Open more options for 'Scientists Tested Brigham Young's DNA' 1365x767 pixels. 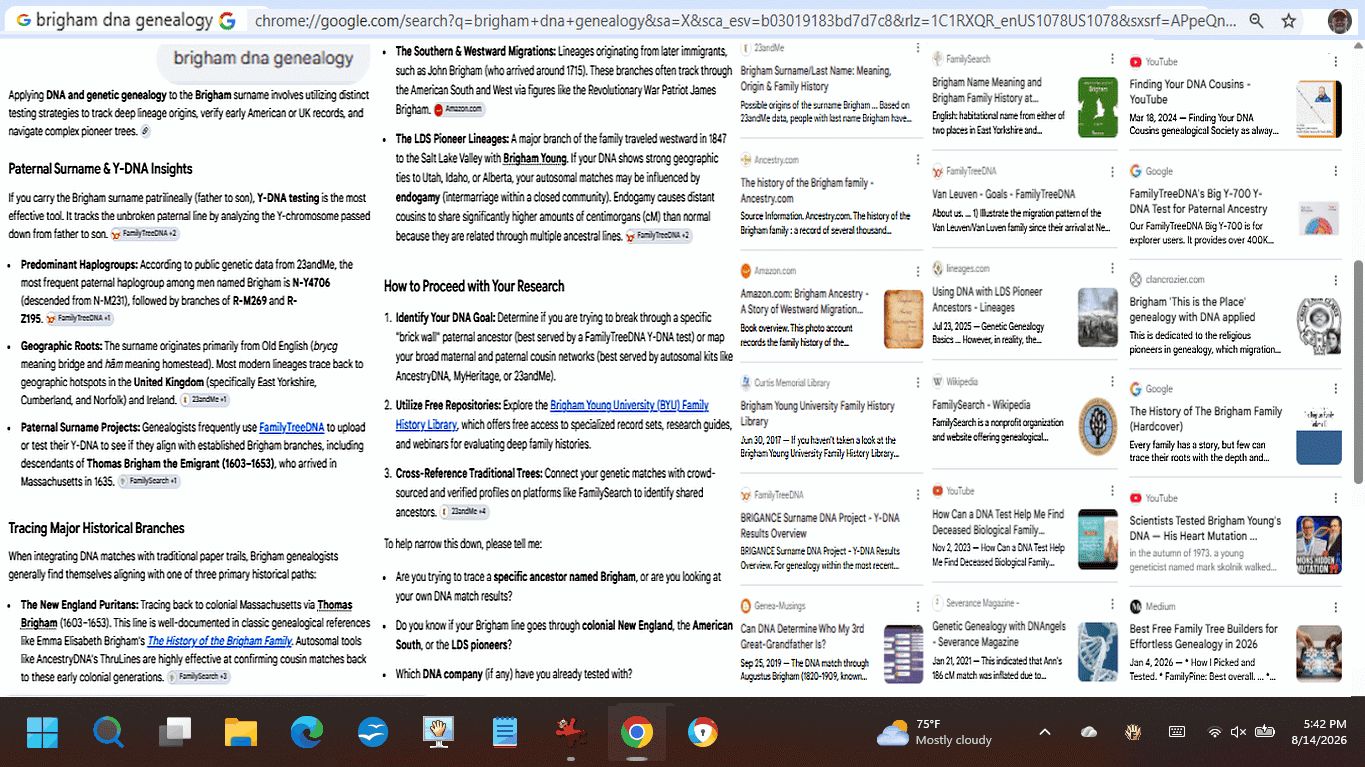(x=1335, y=498)
